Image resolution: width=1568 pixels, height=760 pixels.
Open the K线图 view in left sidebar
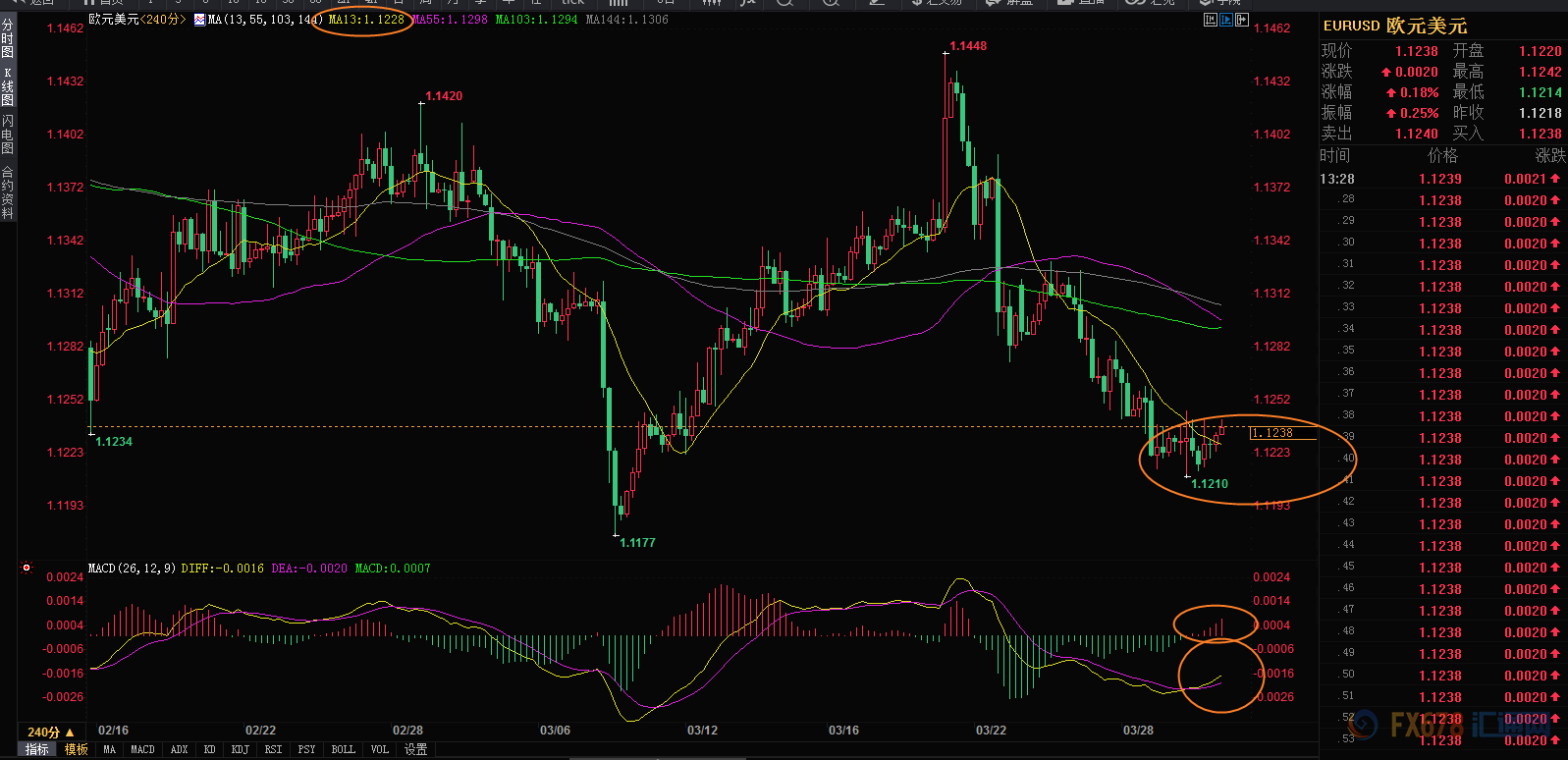tap(8, 88)
